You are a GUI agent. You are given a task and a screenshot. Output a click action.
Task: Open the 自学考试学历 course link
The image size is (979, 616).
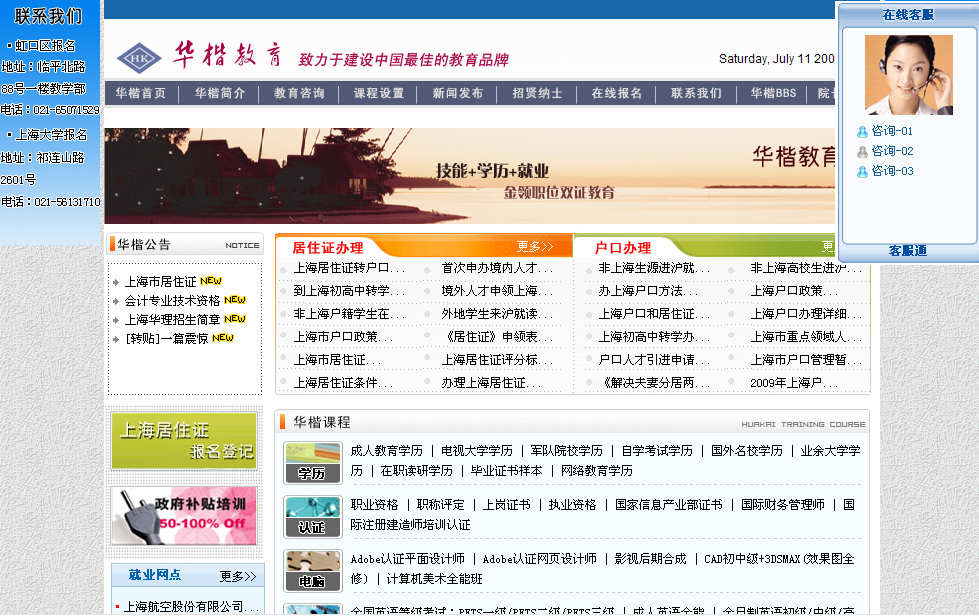coord(657,451)
